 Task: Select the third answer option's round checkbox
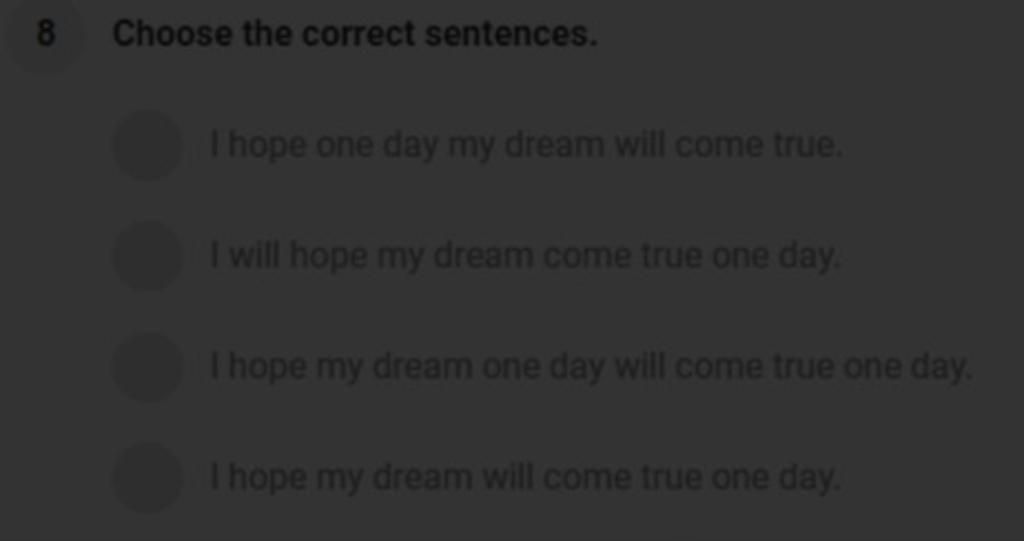coord(148,367)
